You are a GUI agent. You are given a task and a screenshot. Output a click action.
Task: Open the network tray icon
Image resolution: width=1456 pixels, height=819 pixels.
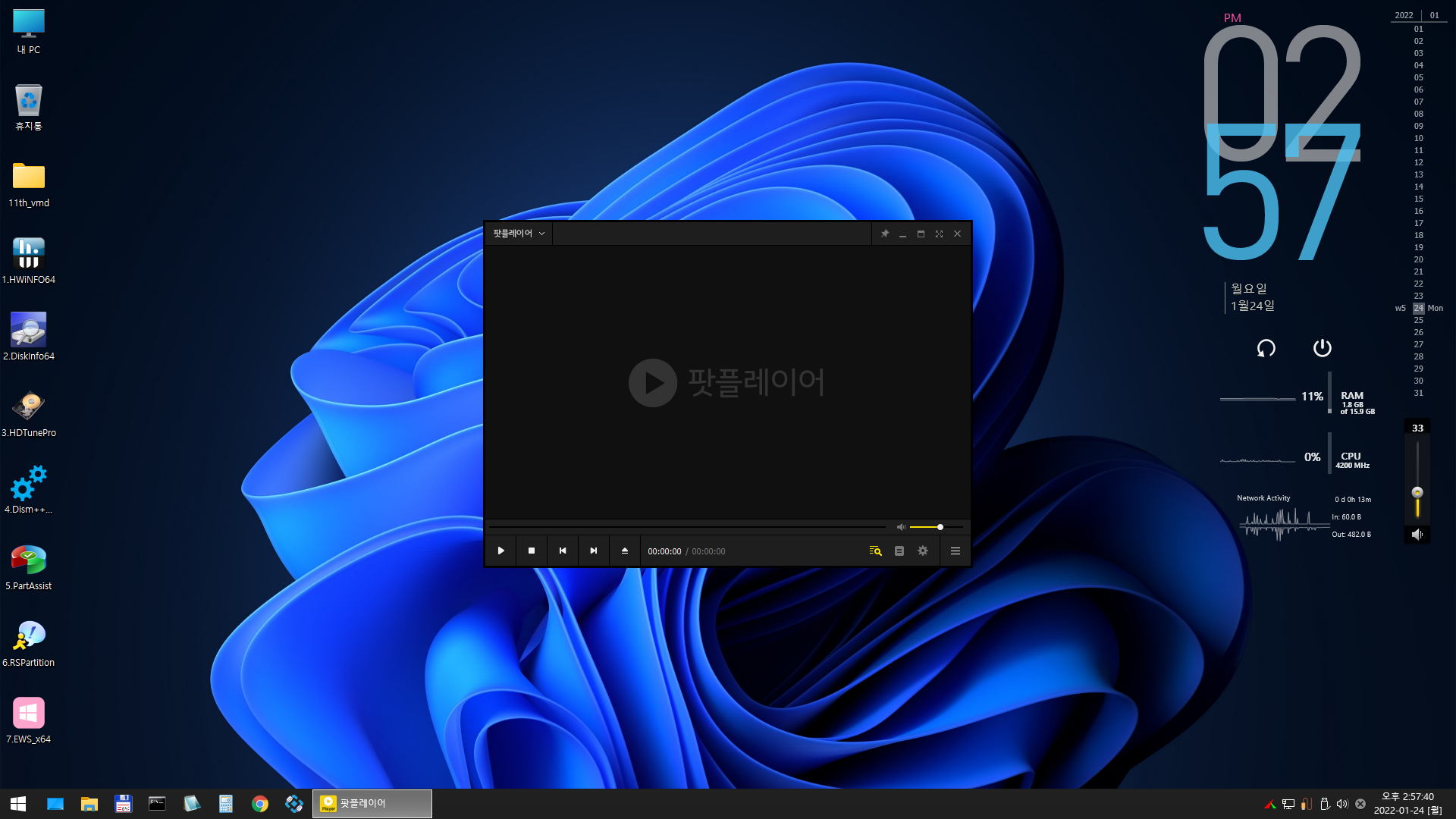(x=1288, y=804)
